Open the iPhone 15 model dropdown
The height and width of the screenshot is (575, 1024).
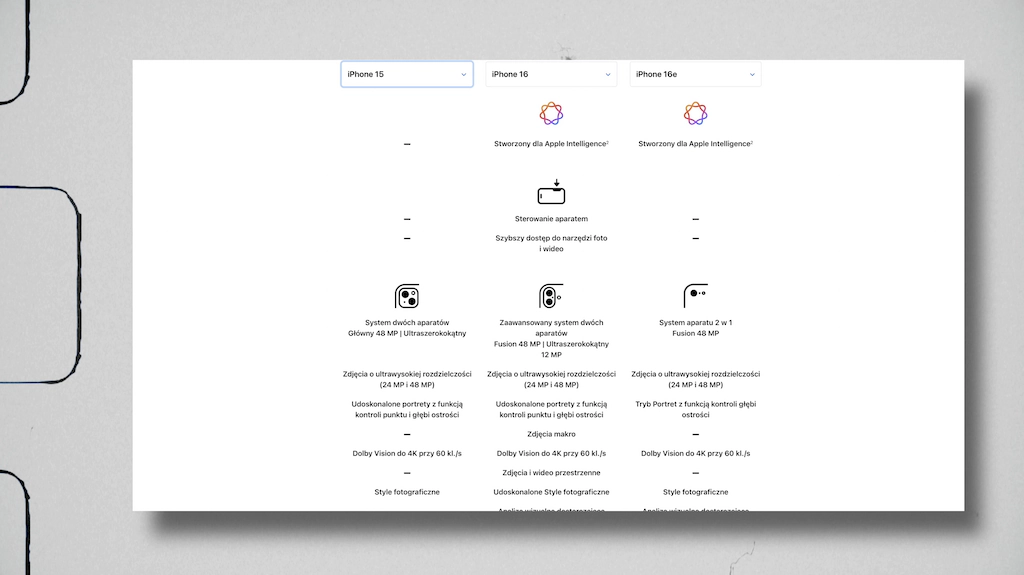[407, 74]
